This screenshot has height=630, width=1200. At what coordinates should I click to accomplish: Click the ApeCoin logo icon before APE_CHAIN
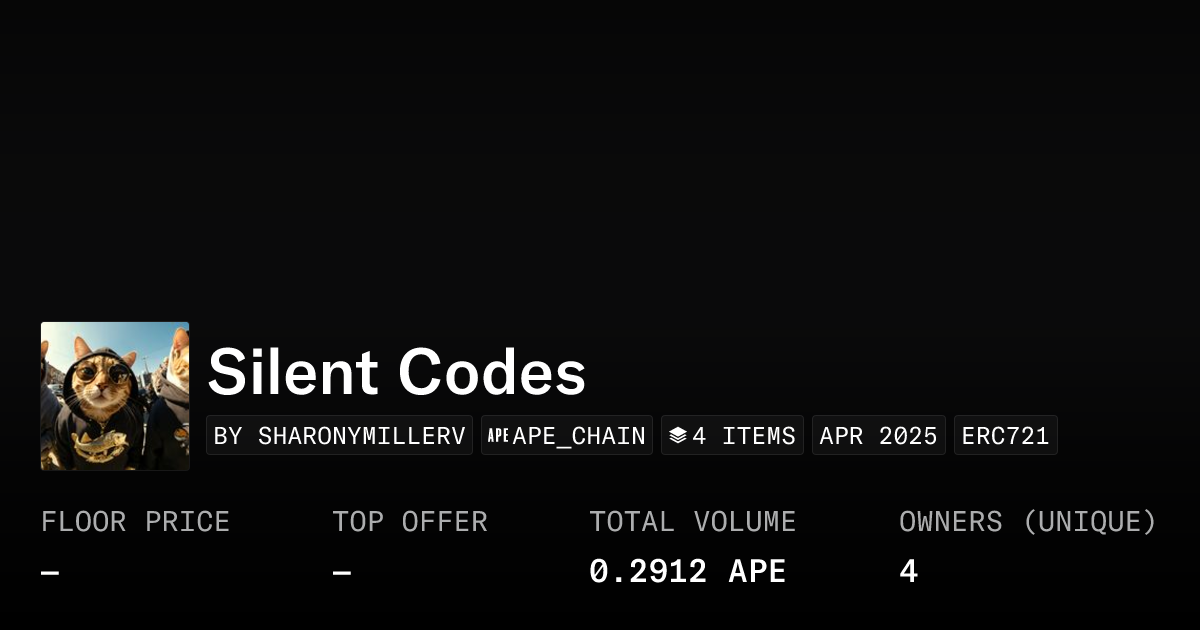point(498,436)
